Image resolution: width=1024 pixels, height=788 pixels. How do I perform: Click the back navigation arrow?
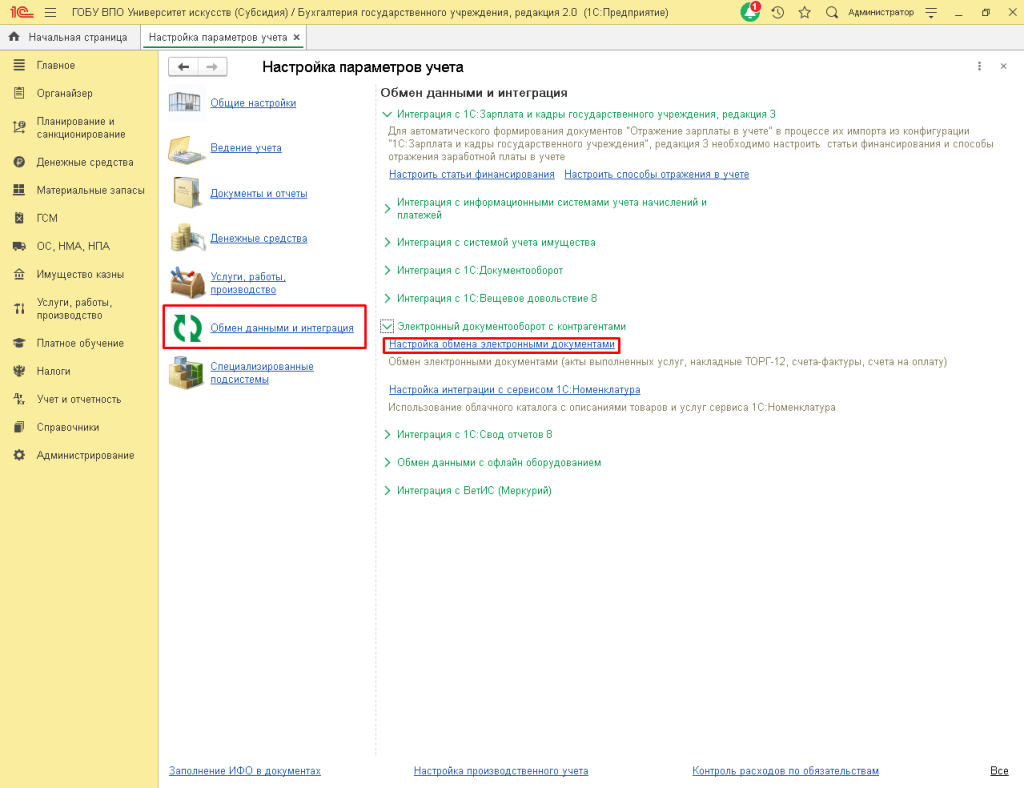click(x=183, y=67)
